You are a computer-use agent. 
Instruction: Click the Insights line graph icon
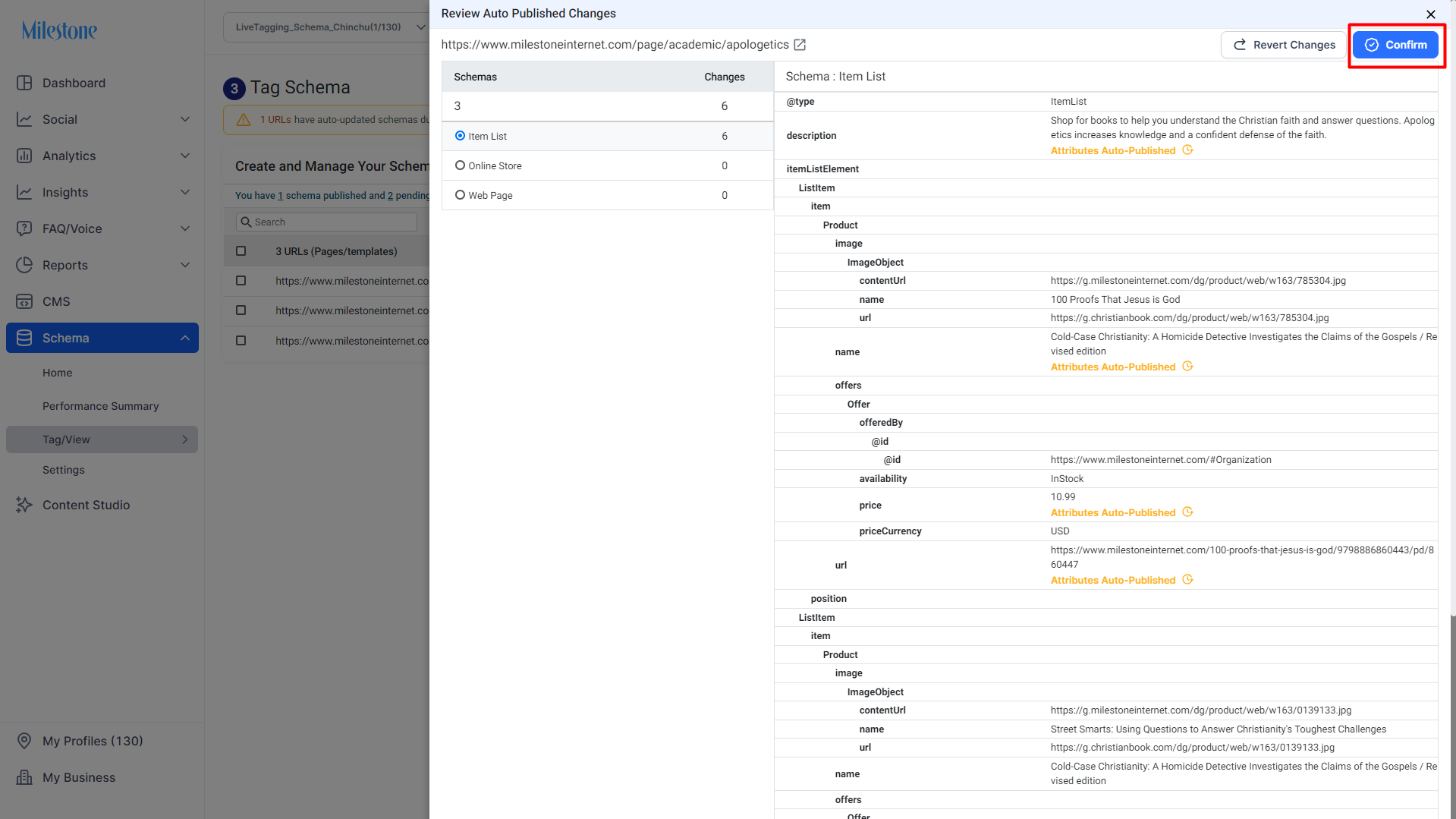coord(24,192)
